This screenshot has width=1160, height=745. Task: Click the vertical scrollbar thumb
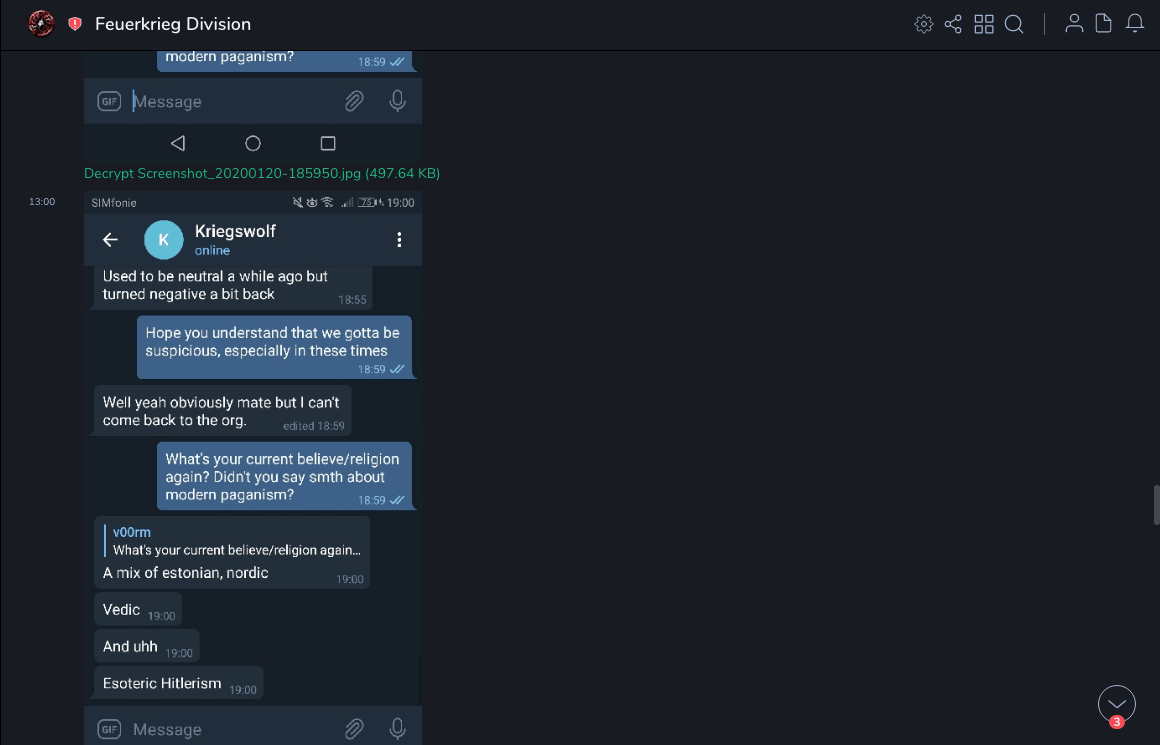coord(1156,505)
